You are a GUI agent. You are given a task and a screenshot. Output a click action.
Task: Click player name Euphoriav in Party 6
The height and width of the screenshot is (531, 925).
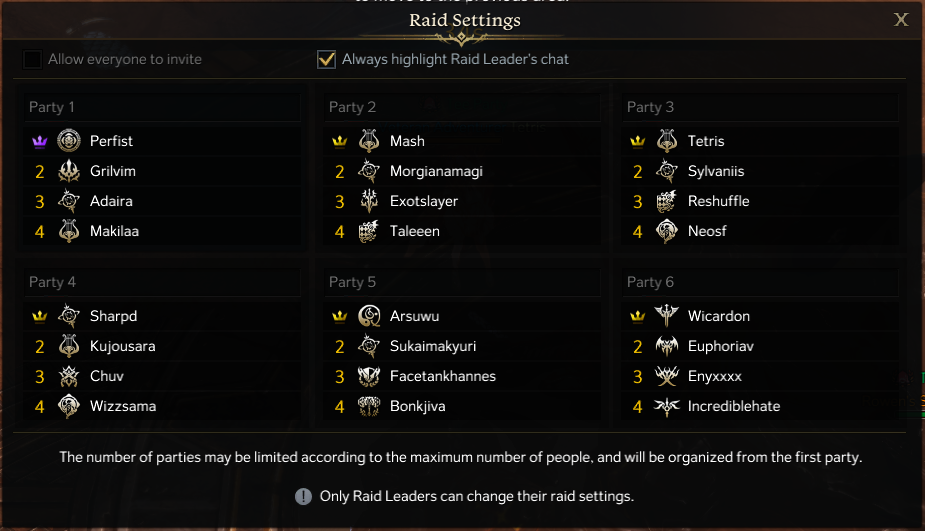(721, 346)
